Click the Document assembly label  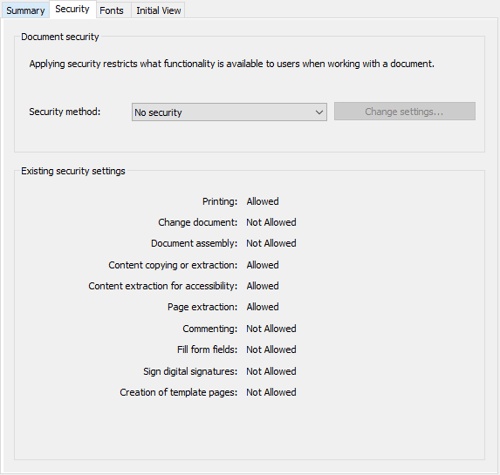pos(194,243)
